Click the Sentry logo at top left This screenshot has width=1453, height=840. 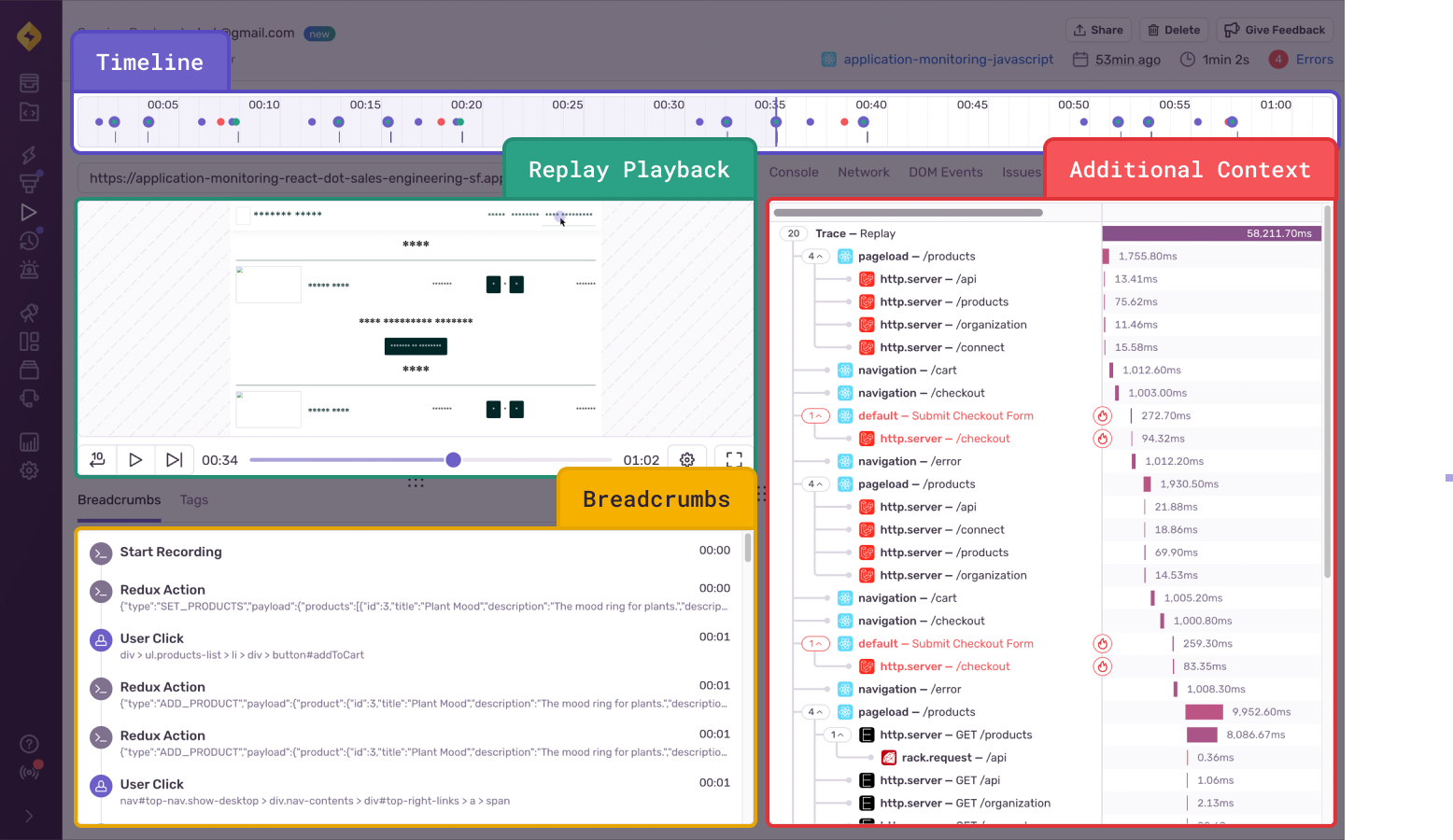click(29, 36)
